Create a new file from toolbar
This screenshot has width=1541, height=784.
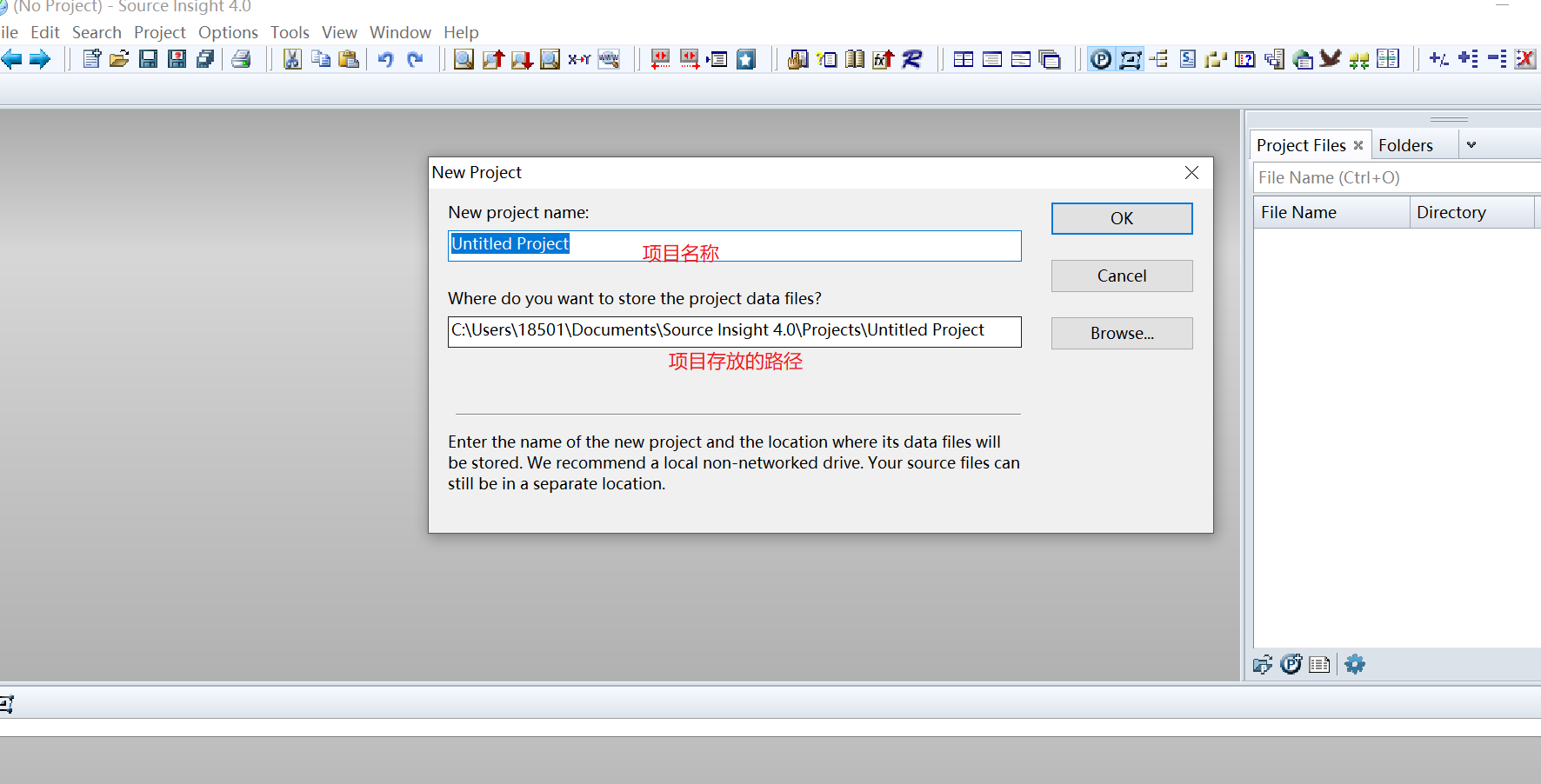[91, 59]
